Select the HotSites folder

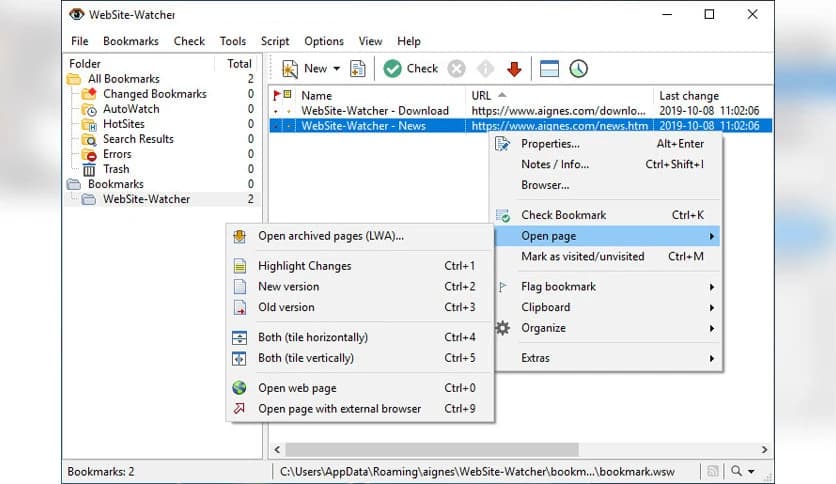(124, 124)
